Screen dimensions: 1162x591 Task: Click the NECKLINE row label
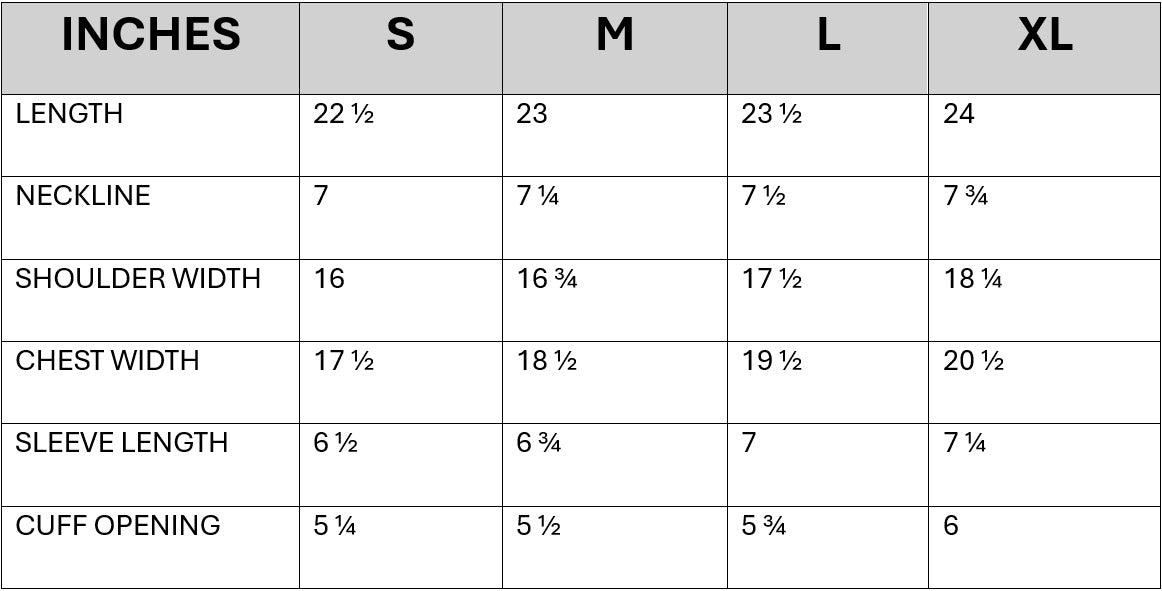click(83, 196)
